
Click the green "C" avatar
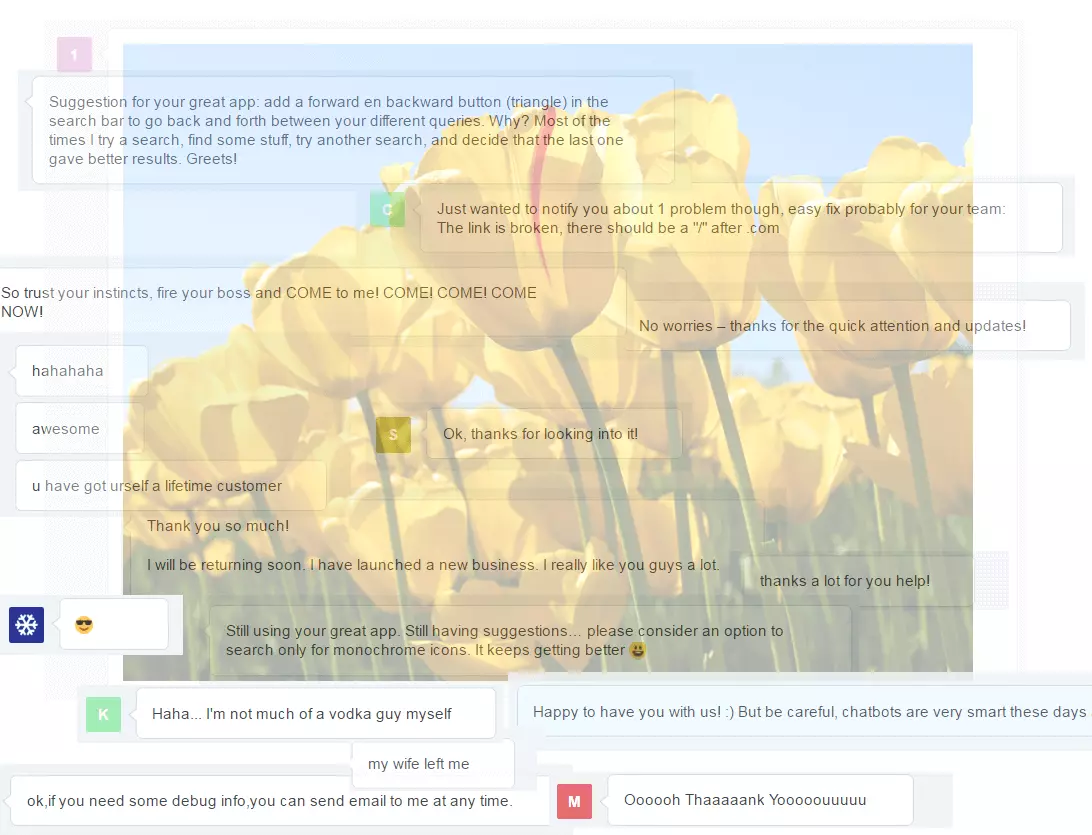387,209
